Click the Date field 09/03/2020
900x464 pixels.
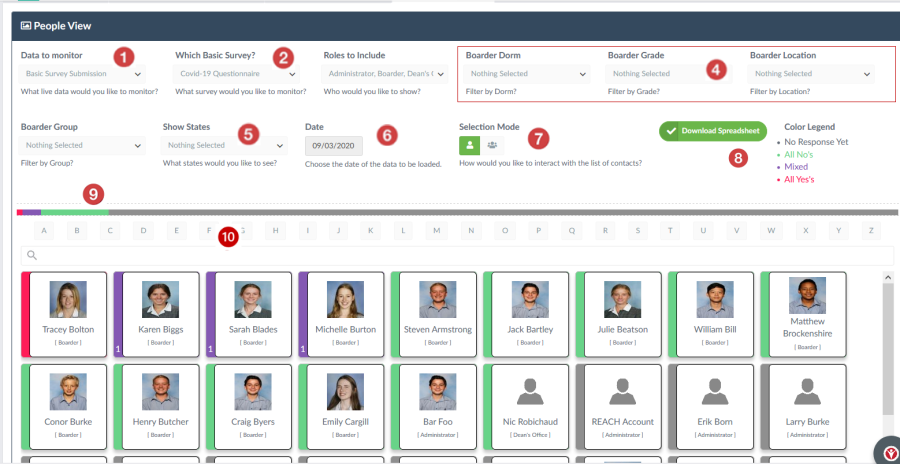coord(334,146)
